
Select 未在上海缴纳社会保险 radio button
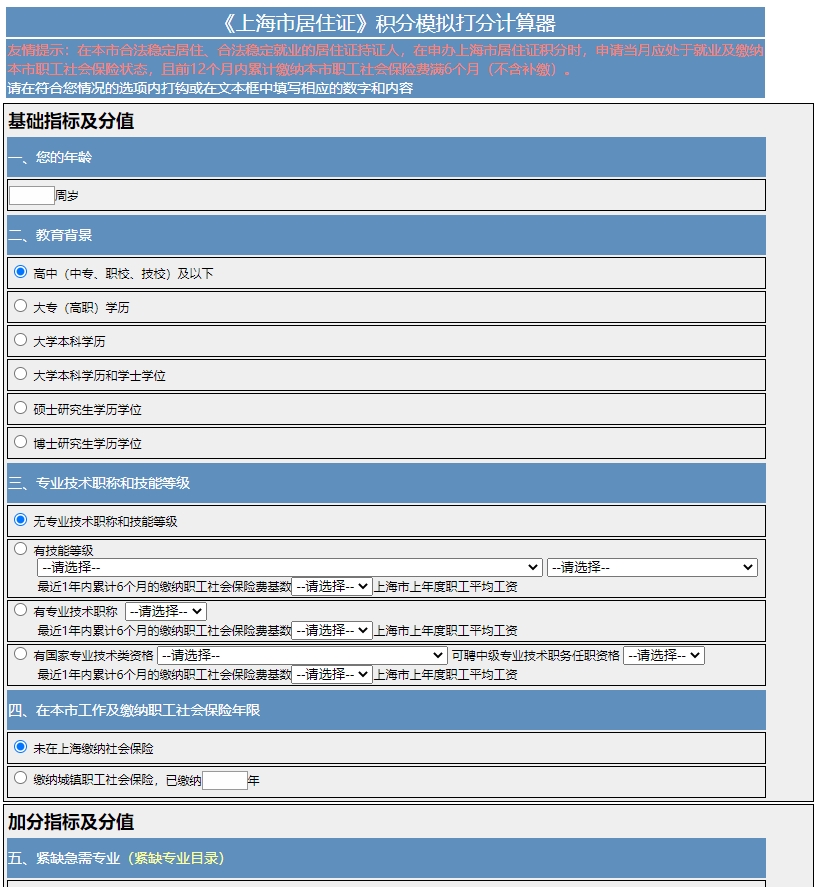pos(20,747)
